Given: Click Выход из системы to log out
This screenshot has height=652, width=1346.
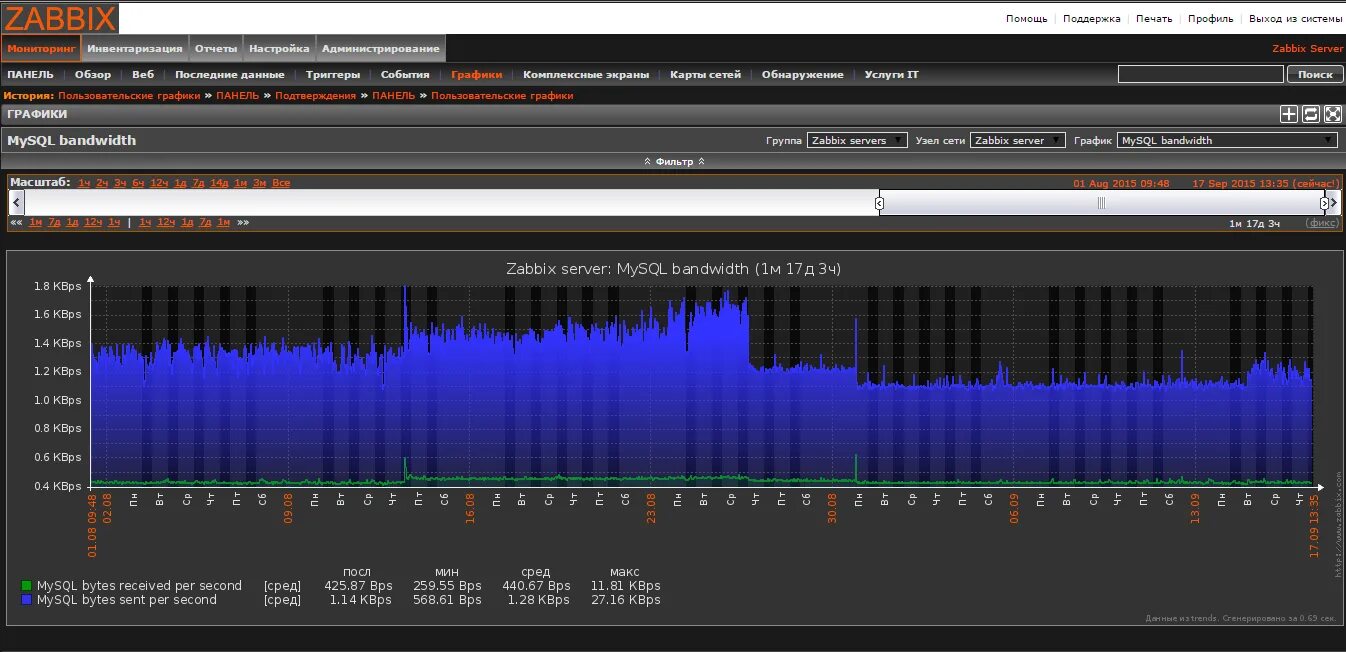Looking at the screenshot, I should [x=1296, y=19].
